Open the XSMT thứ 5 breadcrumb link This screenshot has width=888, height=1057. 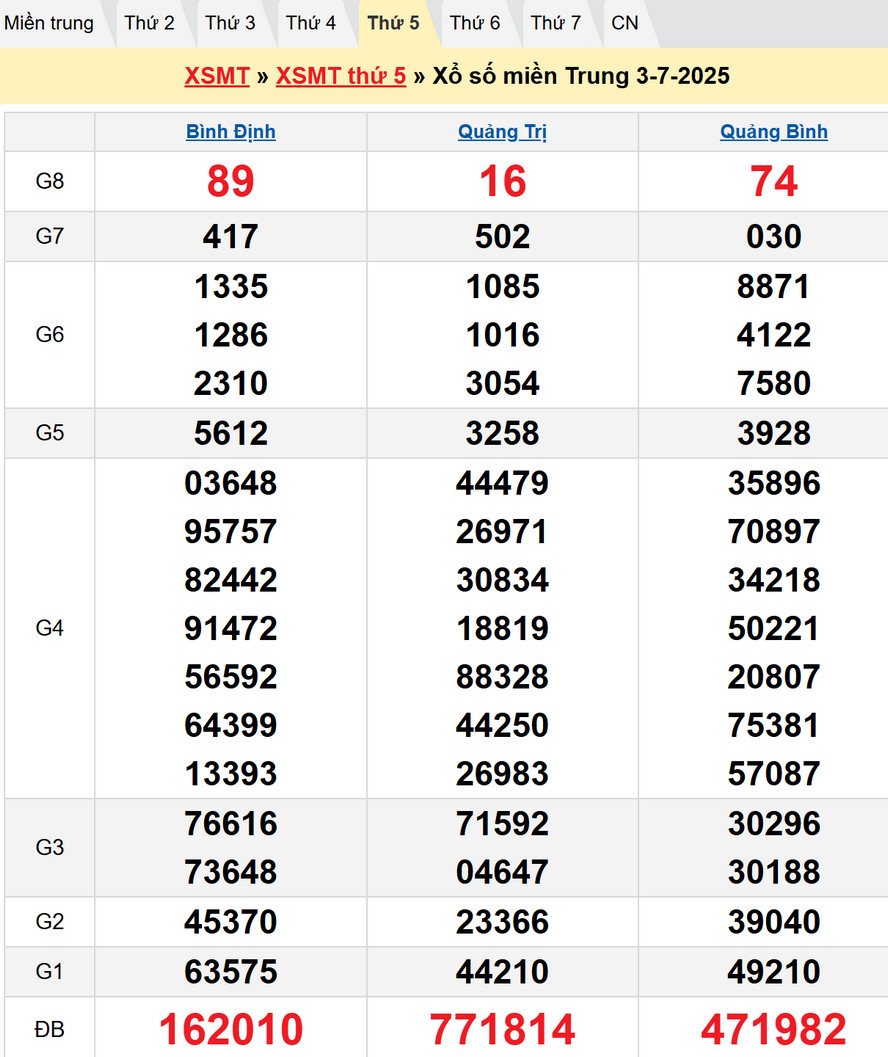click(341, 76)
